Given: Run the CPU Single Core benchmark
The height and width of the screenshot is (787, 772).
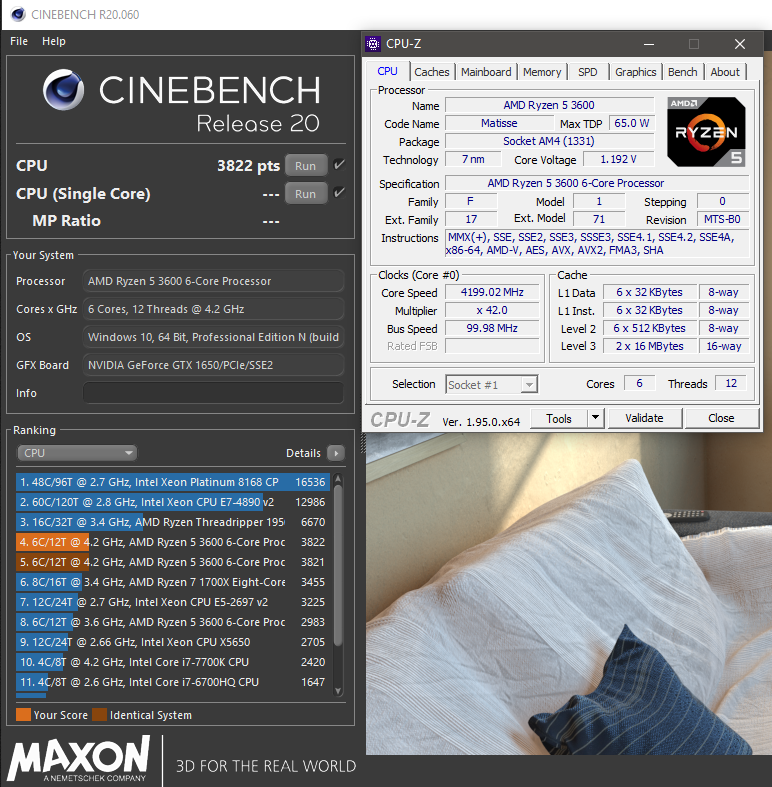Looking at the screenshot, I should [306, 194].
